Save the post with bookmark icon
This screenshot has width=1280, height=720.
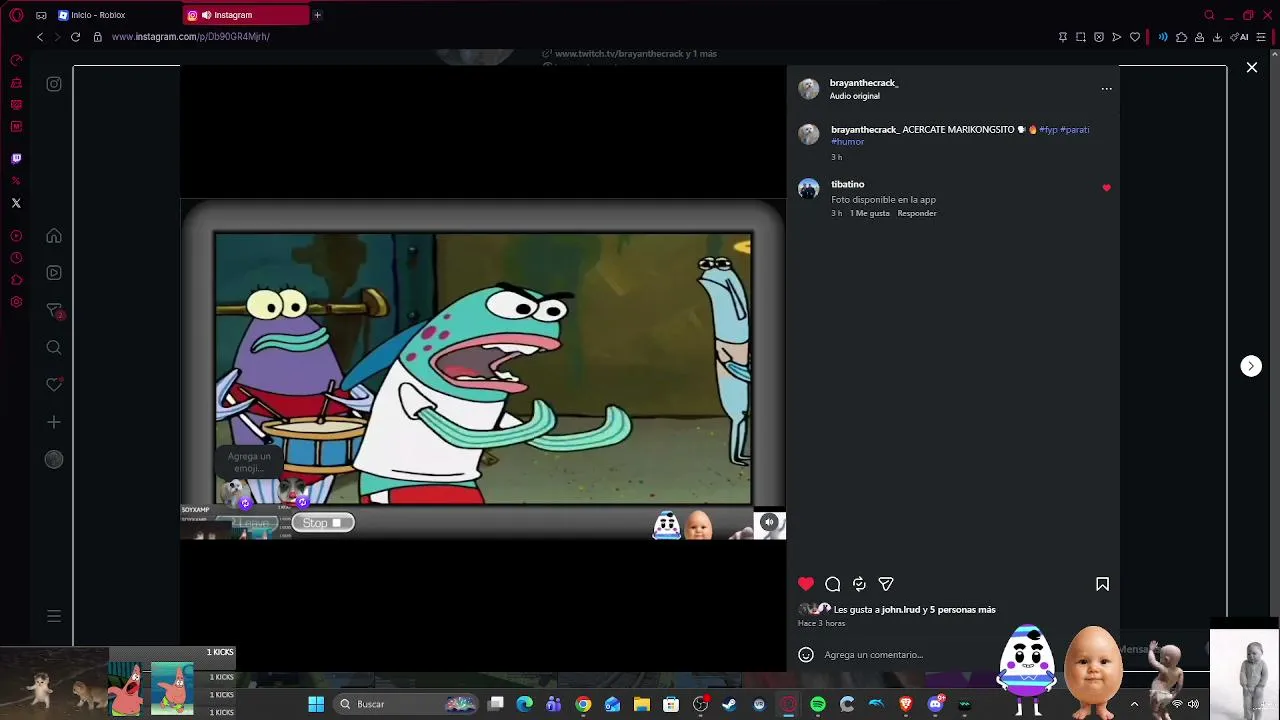click(1102, 584)
